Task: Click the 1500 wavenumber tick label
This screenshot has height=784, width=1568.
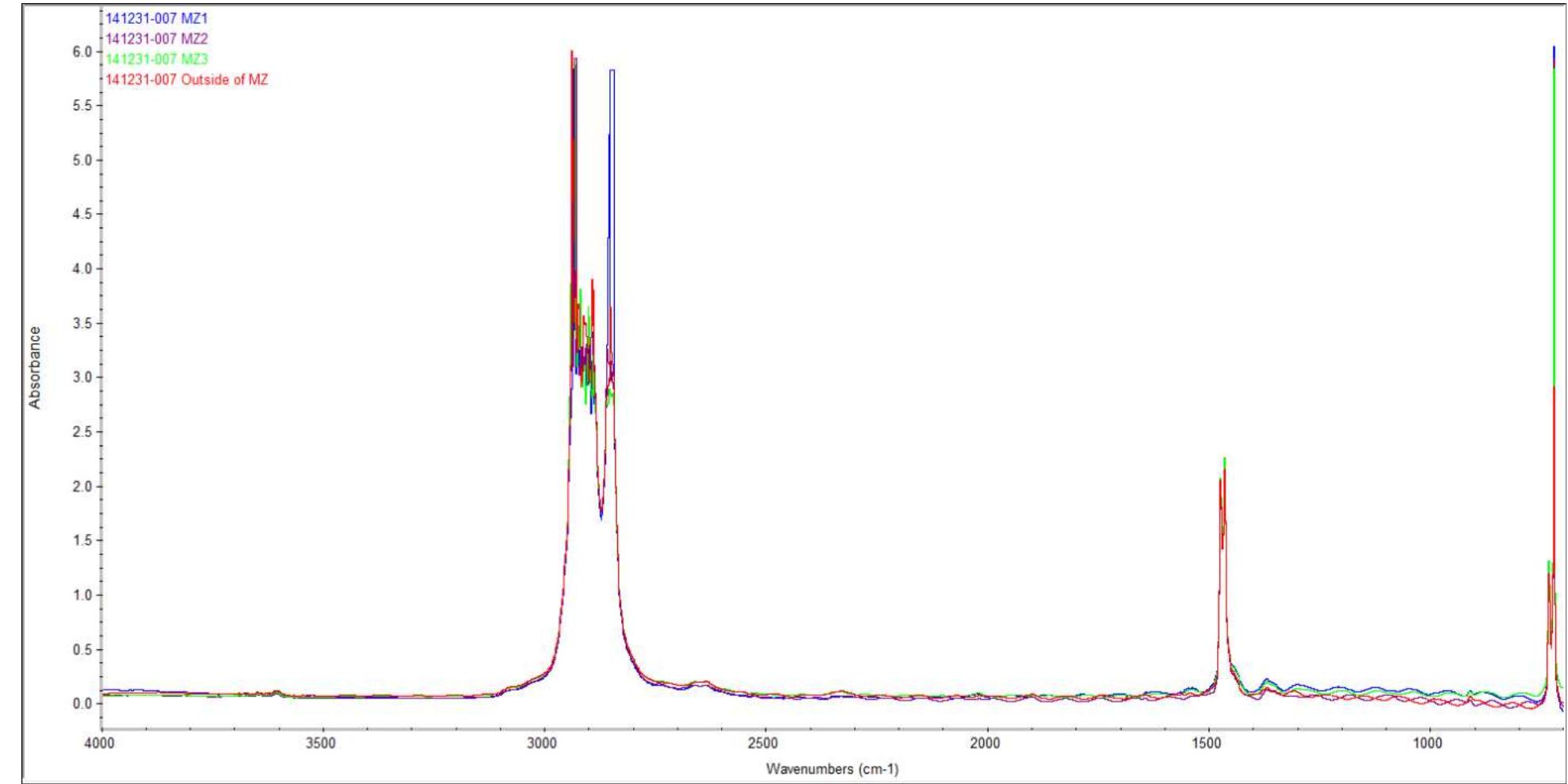Action: tap(1207, 744)
